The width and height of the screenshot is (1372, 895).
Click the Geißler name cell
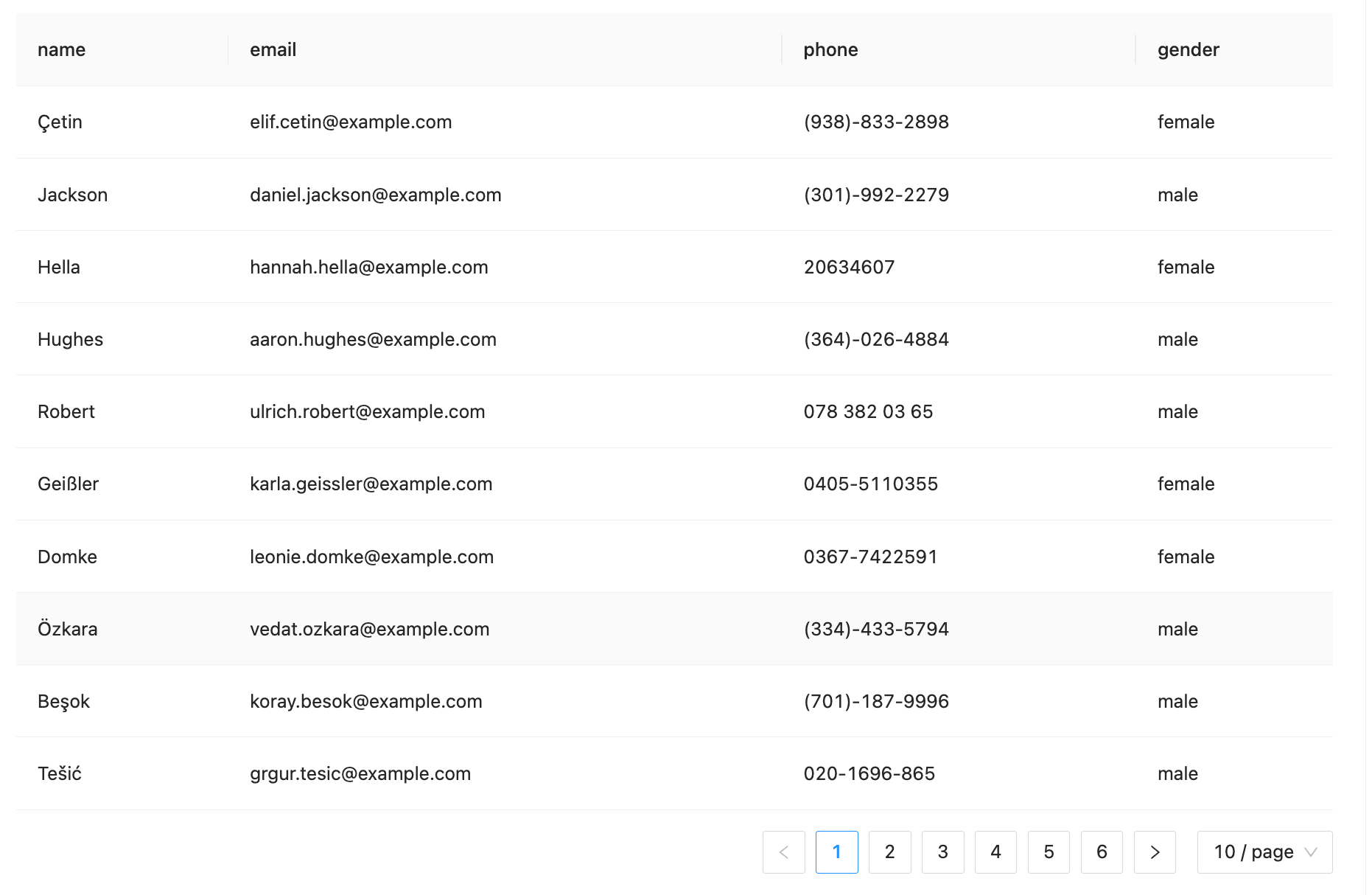click(x=69, y=484)
